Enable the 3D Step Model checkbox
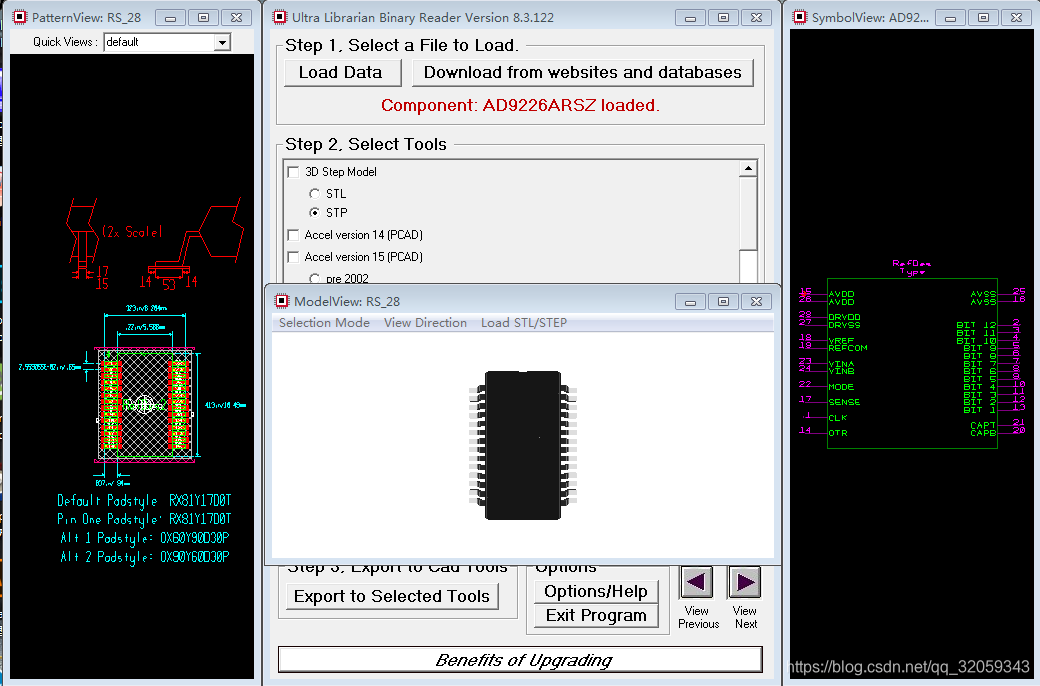 (293, 172)
